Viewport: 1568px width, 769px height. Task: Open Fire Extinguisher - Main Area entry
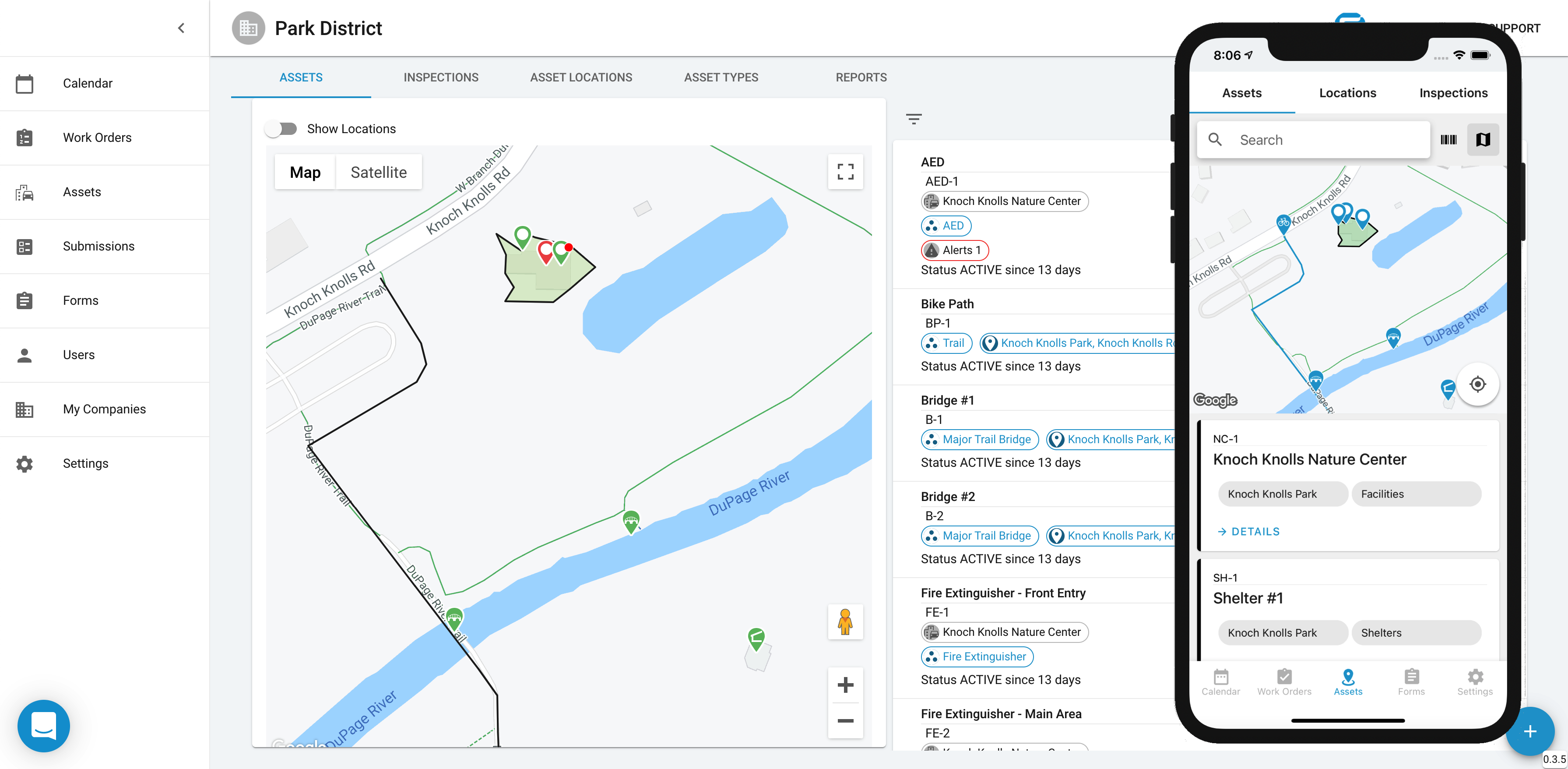pyautogui.click(x=1001, y=713)
